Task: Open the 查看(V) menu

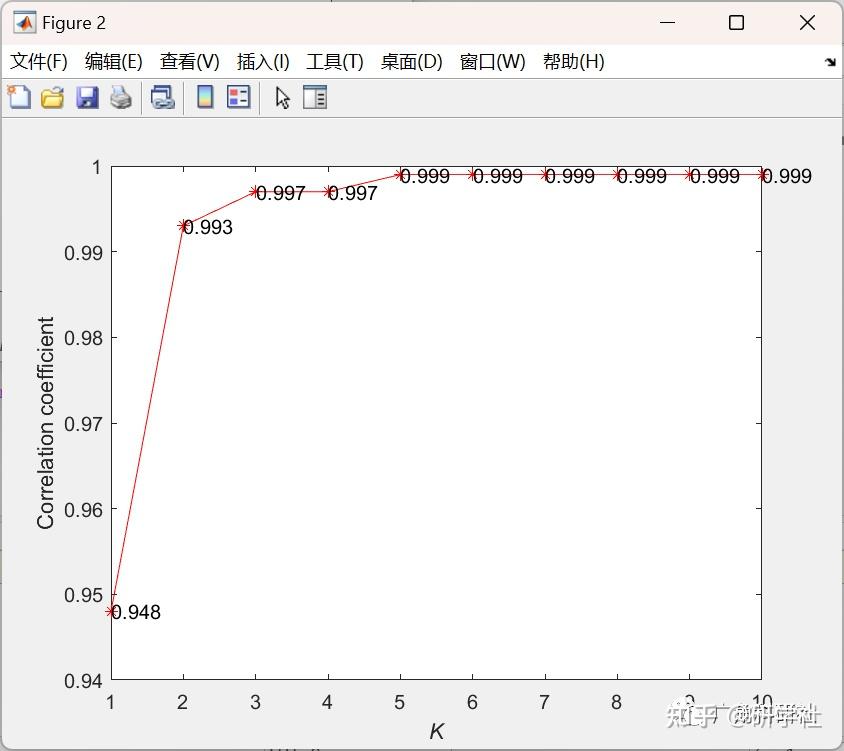Action: (x=188, y=61)
